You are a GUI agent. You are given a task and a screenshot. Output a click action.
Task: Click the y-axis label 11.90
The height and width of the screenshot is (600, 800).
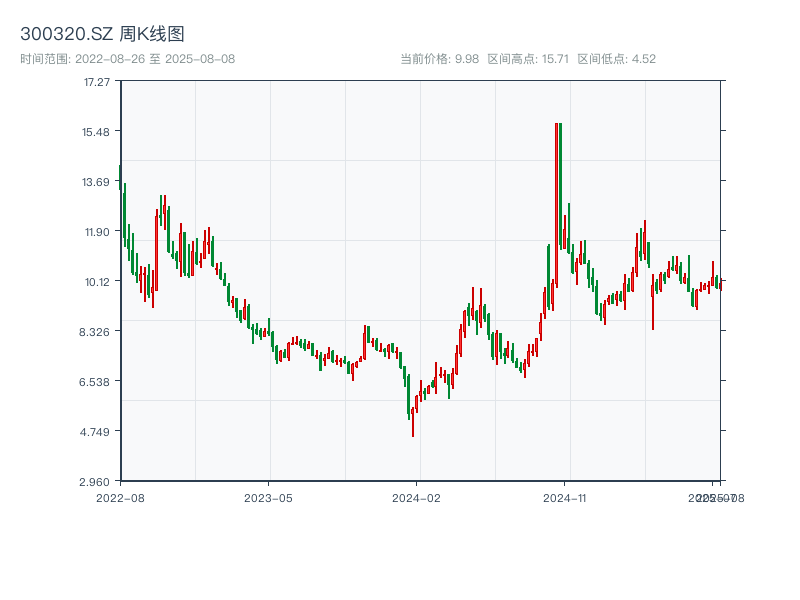[97, 232]
